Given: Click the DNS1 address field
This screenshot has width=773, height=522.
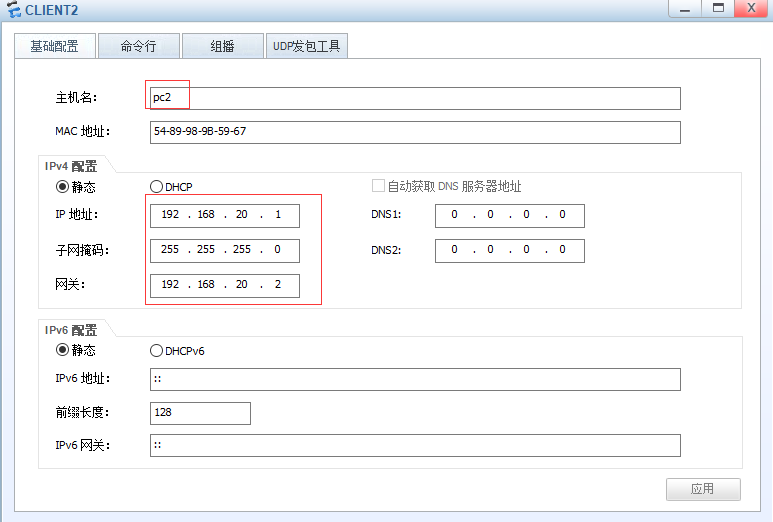Looking at the screenshot, I should click(510, 215).
